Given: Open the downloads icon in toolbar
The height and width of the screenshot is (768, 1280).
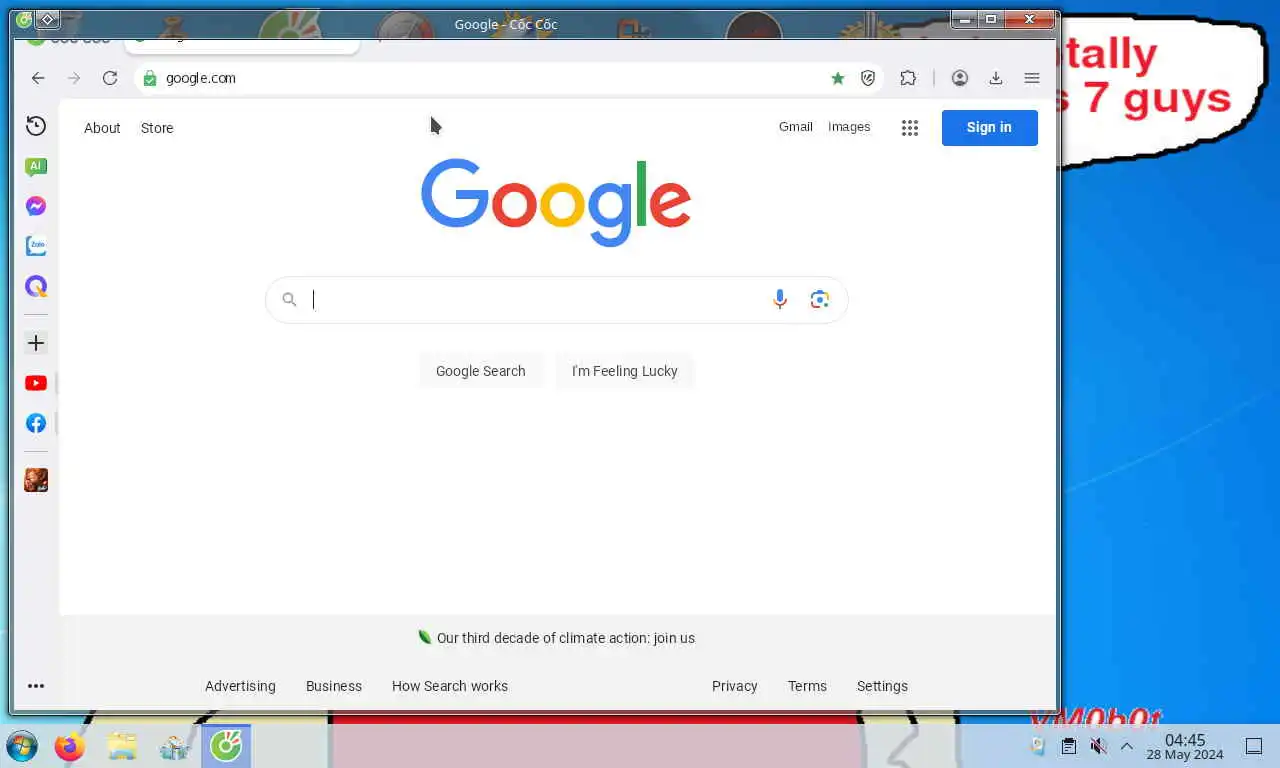Looking at the screenshot, I should [996, 78].
